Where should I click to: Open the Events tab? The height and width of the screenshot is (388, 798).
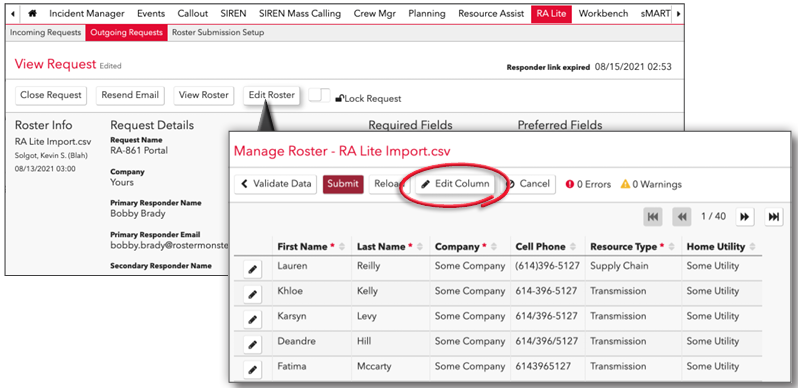tap(151, 14)
